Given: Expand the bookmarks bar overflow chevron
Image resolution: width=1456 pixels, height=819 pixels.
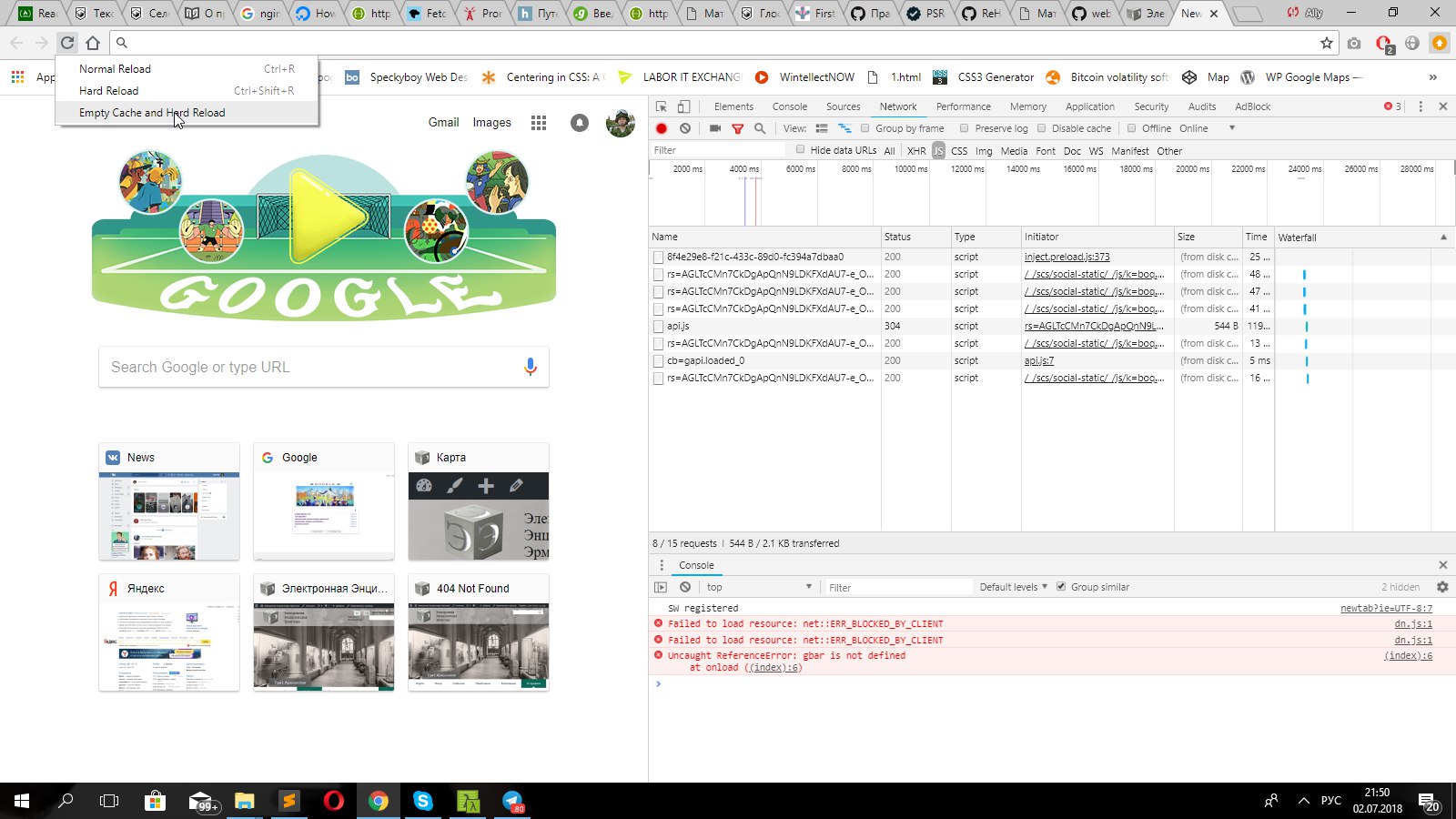Looking at the screenshot, I should pos(1433,77).
